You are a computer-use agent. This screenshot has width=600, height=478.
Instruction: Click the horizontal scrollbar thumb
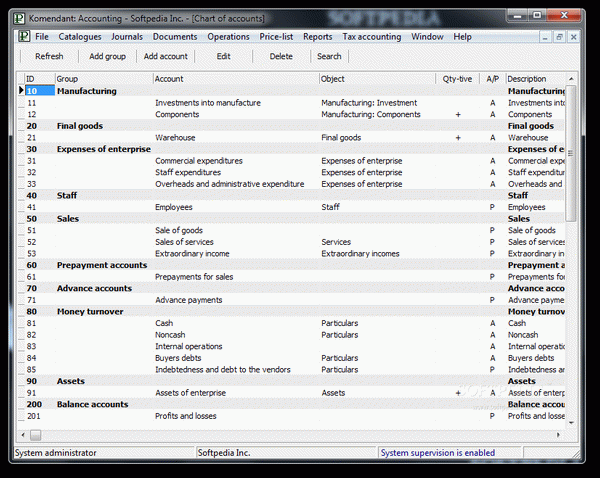click(x=36, y=435)
